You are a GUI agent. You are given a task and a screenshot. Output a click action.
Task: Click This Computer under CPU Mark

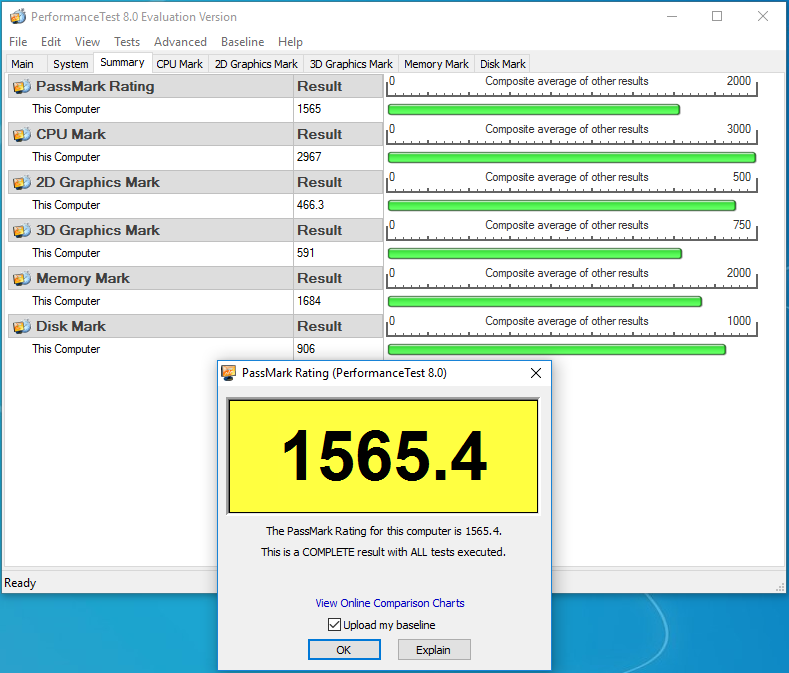[66, 157]
